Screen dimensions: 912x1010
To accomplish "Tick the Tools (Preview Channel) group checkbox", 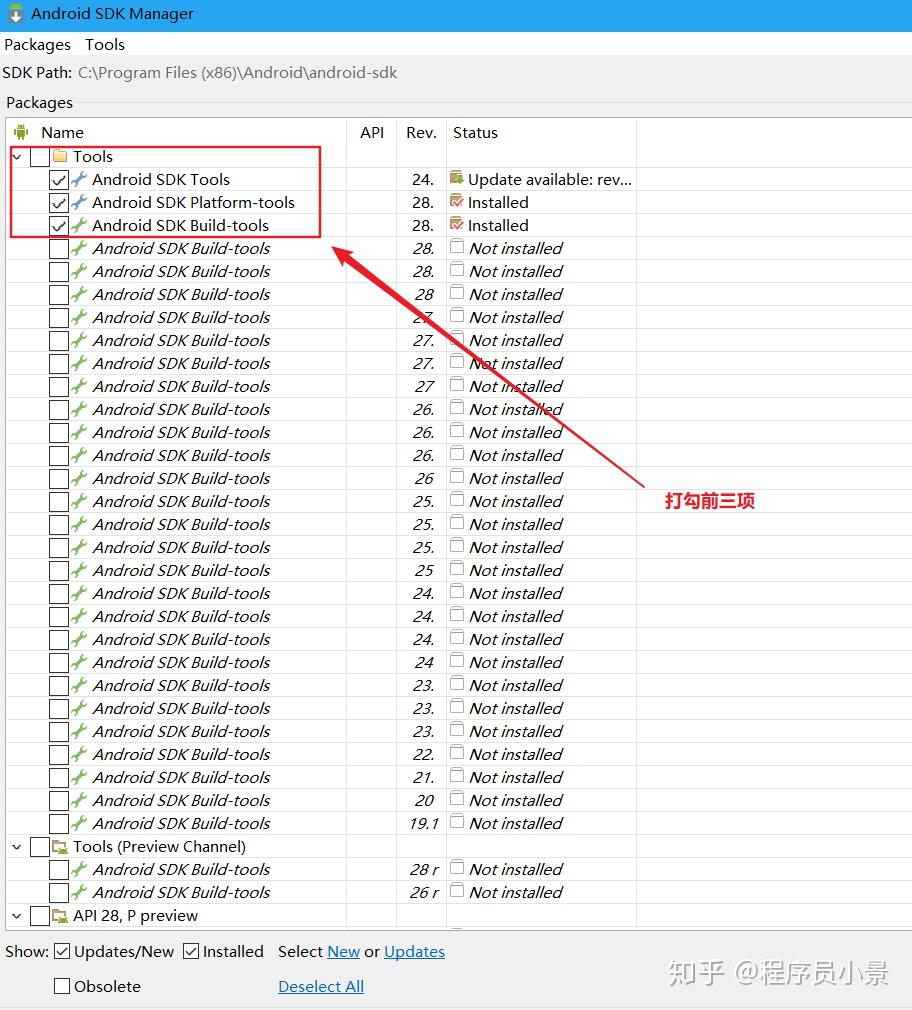I will coord(40,847).
